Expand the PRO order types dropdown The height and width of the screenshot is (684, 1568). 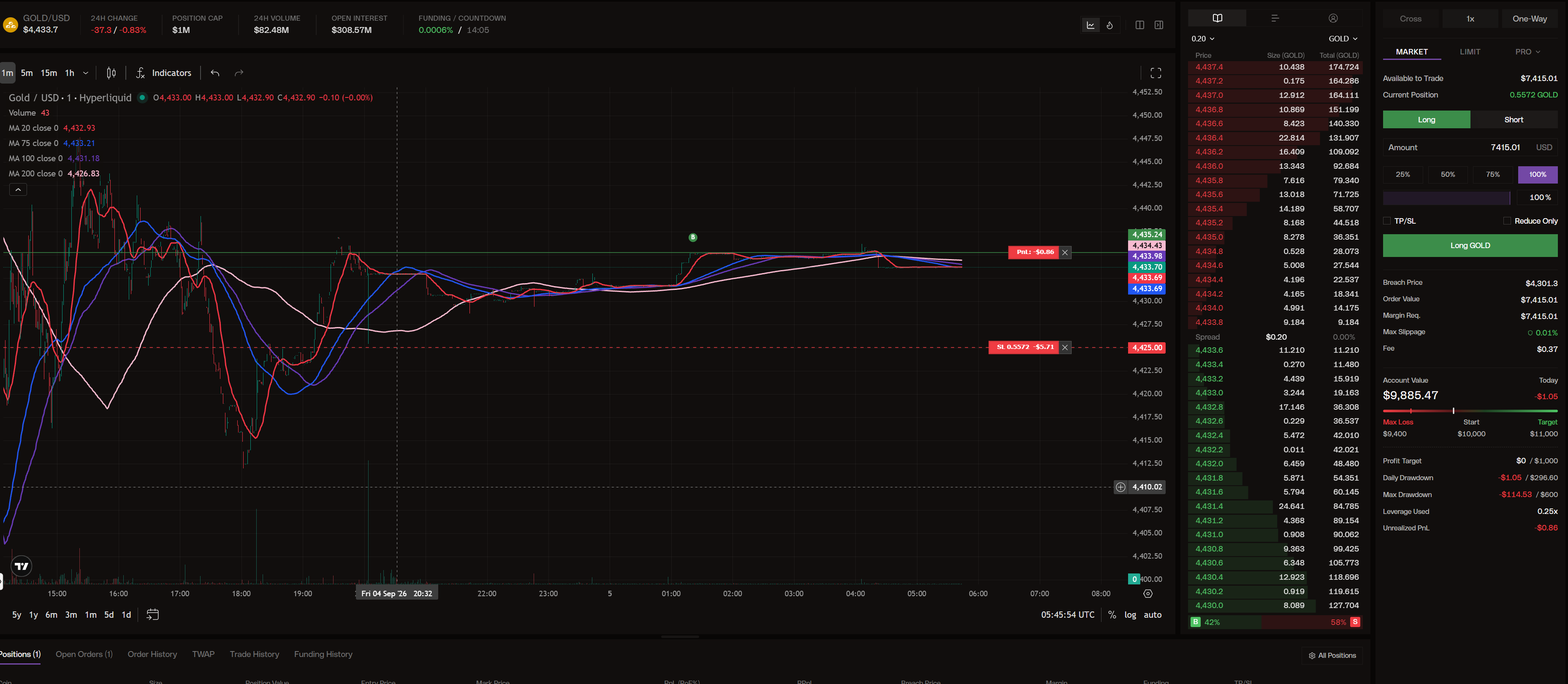click(x=1528, y=52)
